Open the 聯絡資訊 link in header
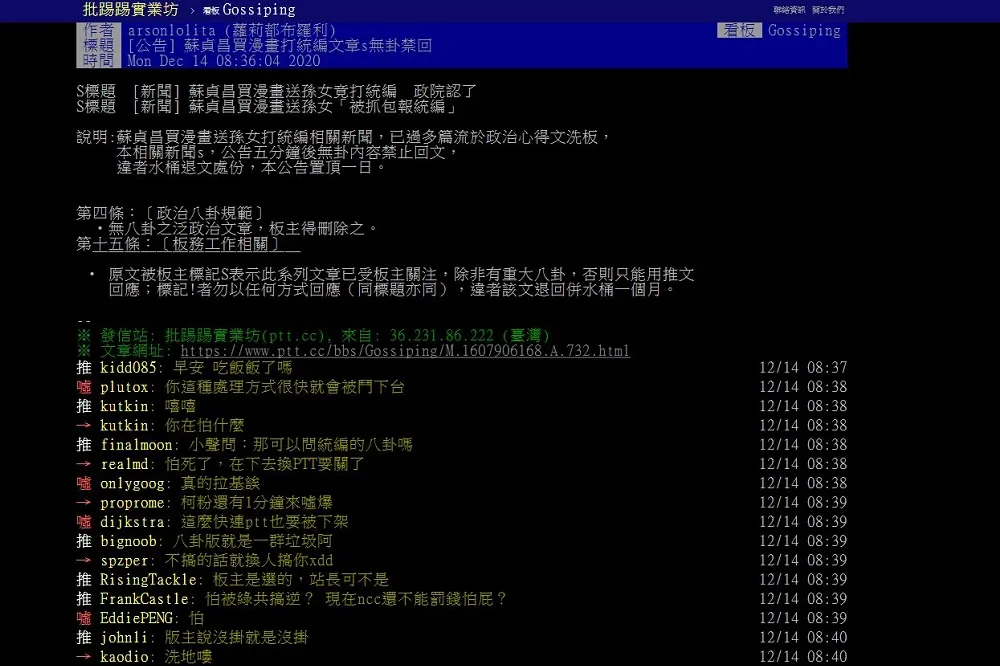 coord(789,10)
